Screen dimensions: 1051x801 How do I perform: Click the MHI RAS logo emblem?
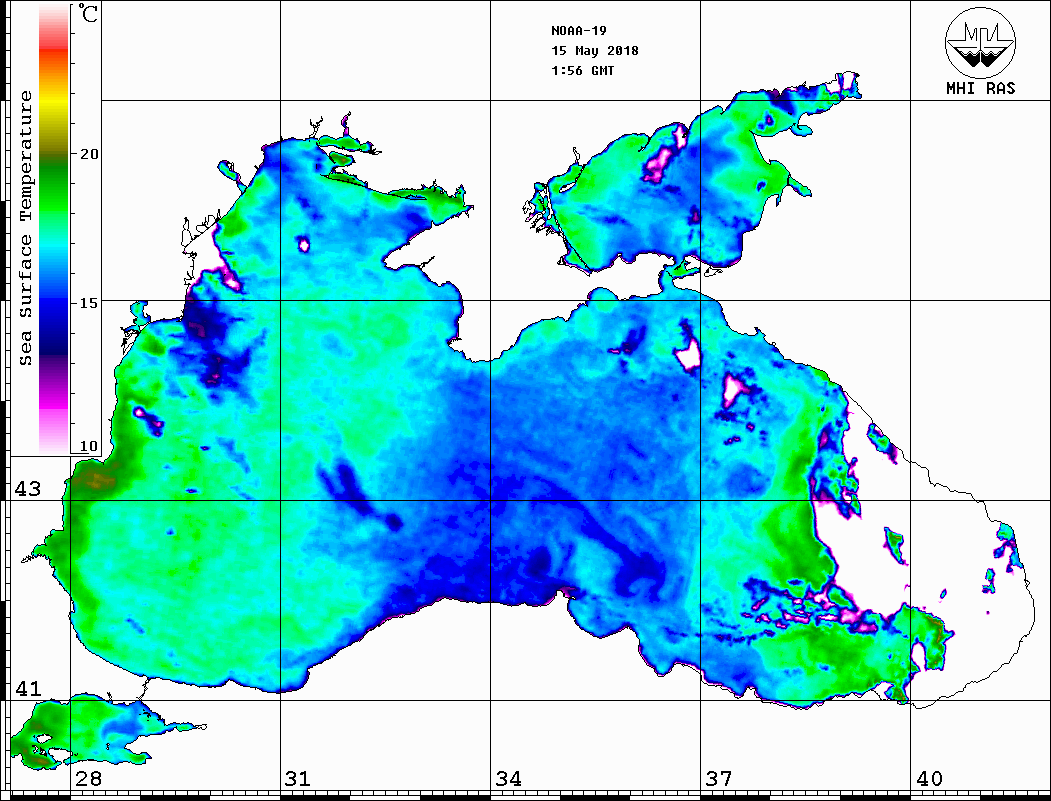[981, 42]
